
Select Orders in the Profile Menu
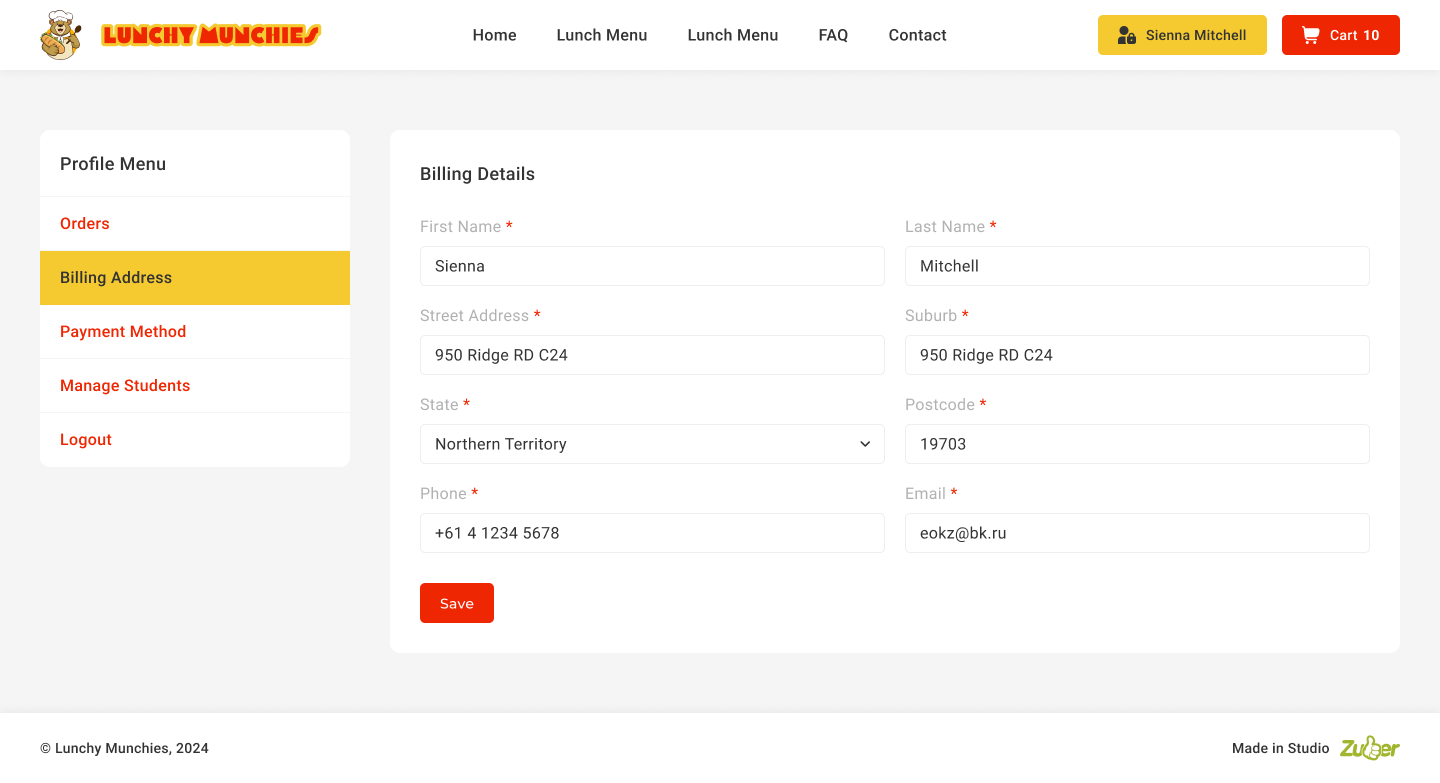(85, 224)
